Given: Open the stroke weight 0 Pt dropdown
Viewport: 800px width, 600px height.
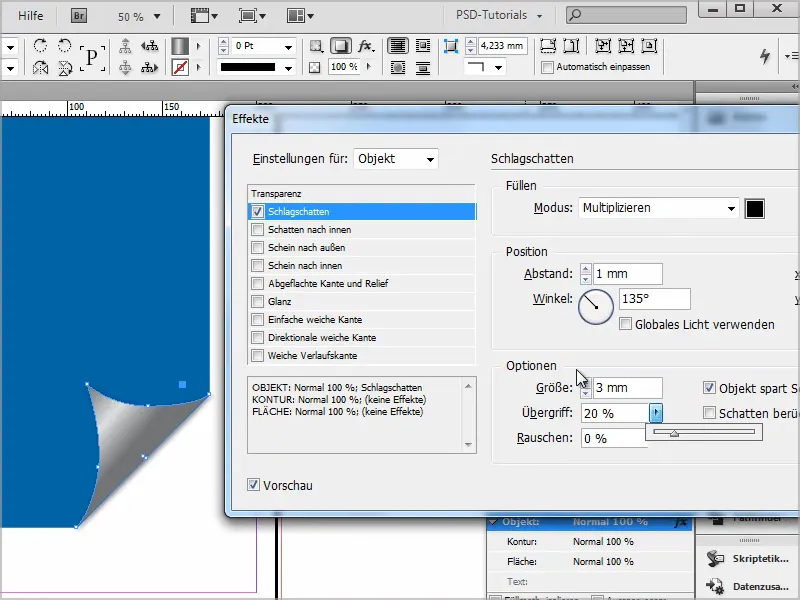Looking at the screenshot, I should pyautogui.click(x=288, y=47).
